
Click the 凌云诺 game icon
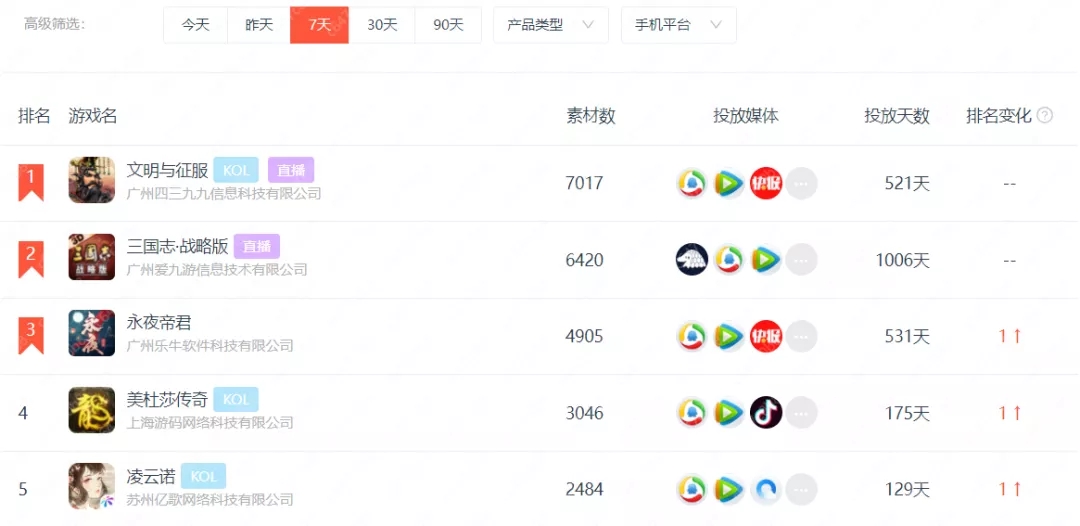pos(92,486)
